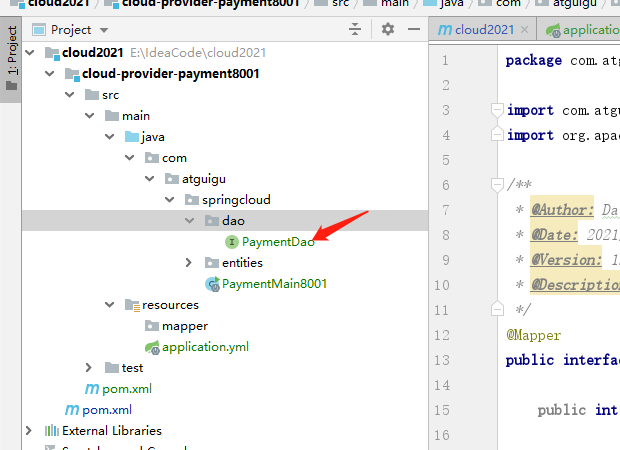620x450 pixels.
Task: Click the resources root folder icon
Action: click(x=132, y=305)
